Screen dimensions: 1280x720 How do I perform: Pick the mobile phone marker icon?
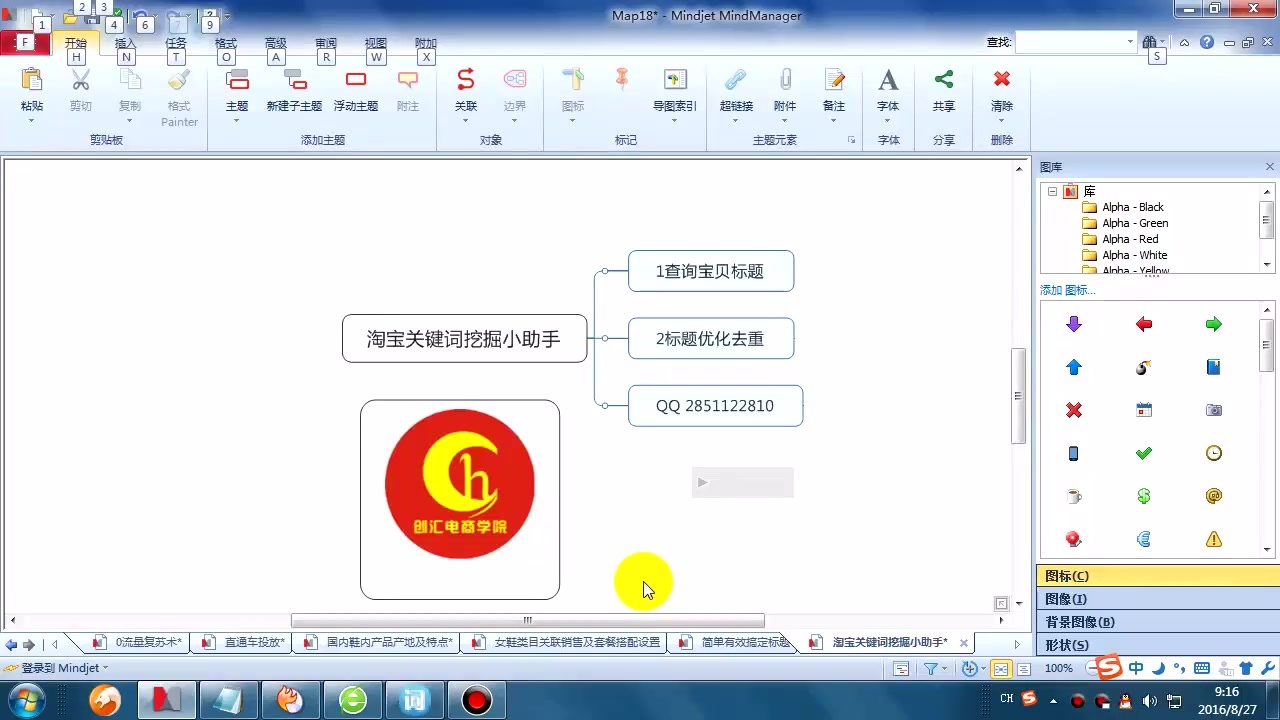click(x=1074, y=453)
